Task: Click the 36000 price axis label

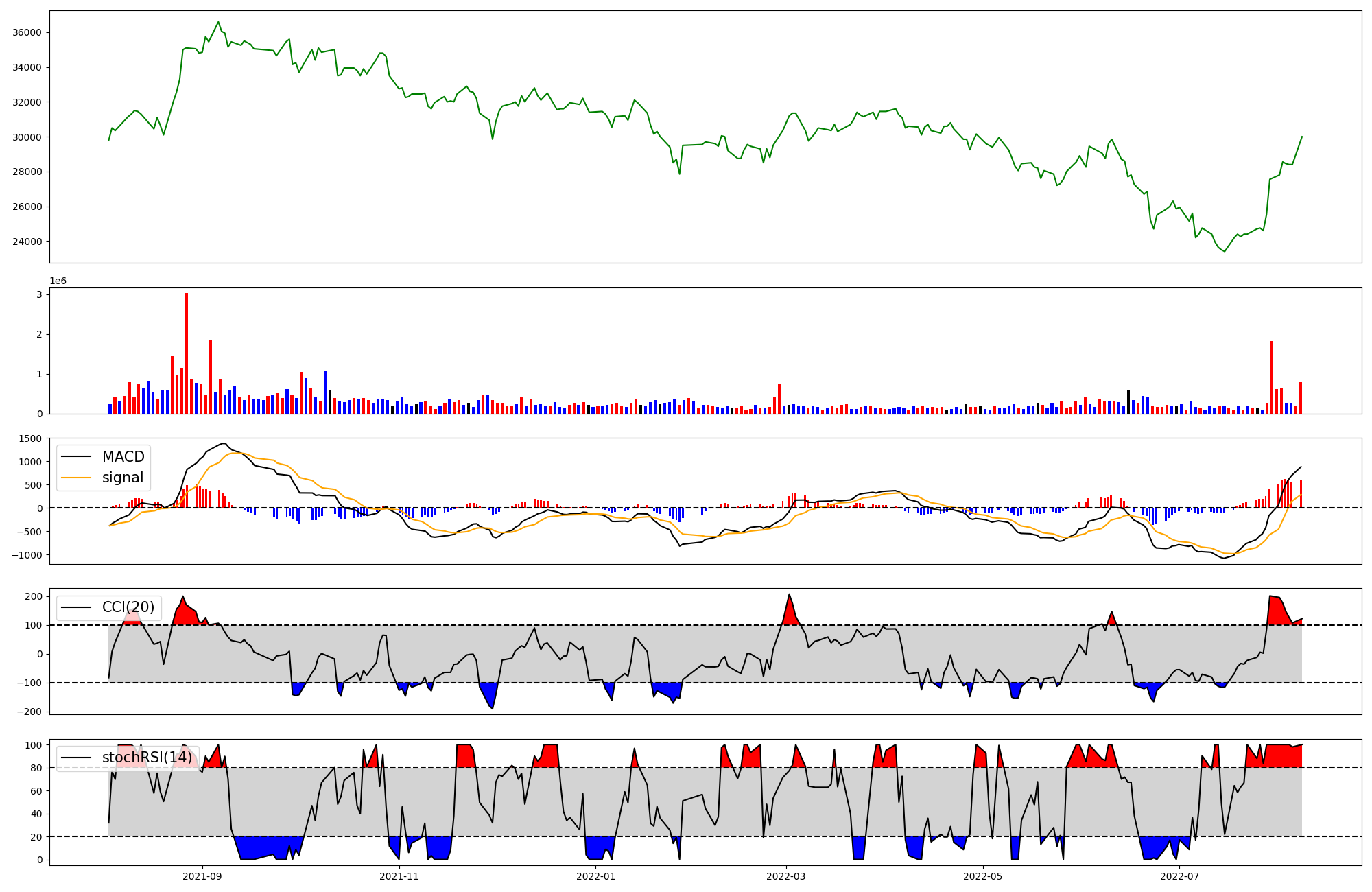Action: pyautogui.click(x=27, y=32)
